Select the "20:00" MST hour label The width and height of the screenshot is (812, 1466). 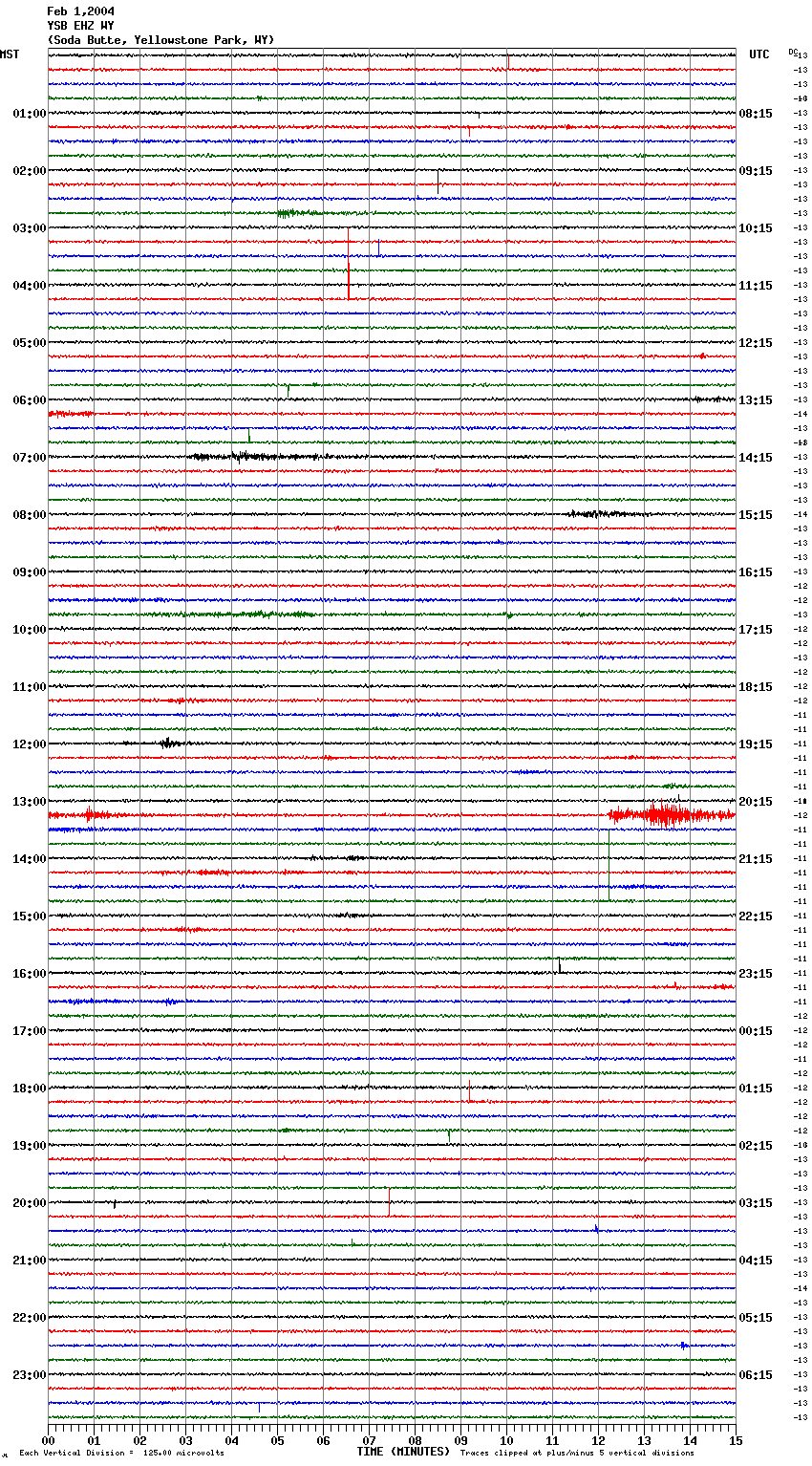pos(30,1203)
